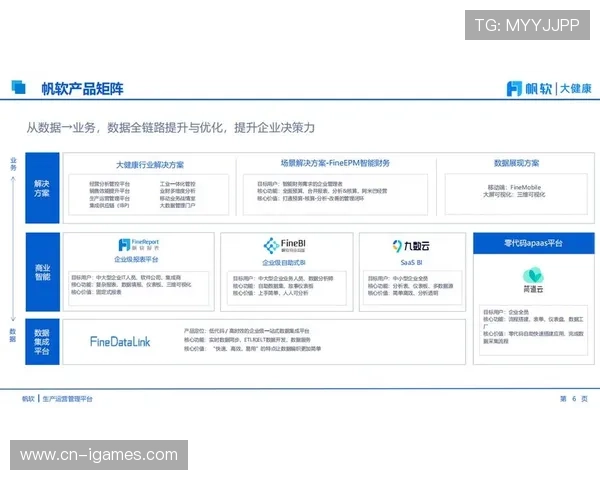Viewport: 600px width, 480px height.
Task: Click the 数据展现方案 heading
Action: coord(516,163)
